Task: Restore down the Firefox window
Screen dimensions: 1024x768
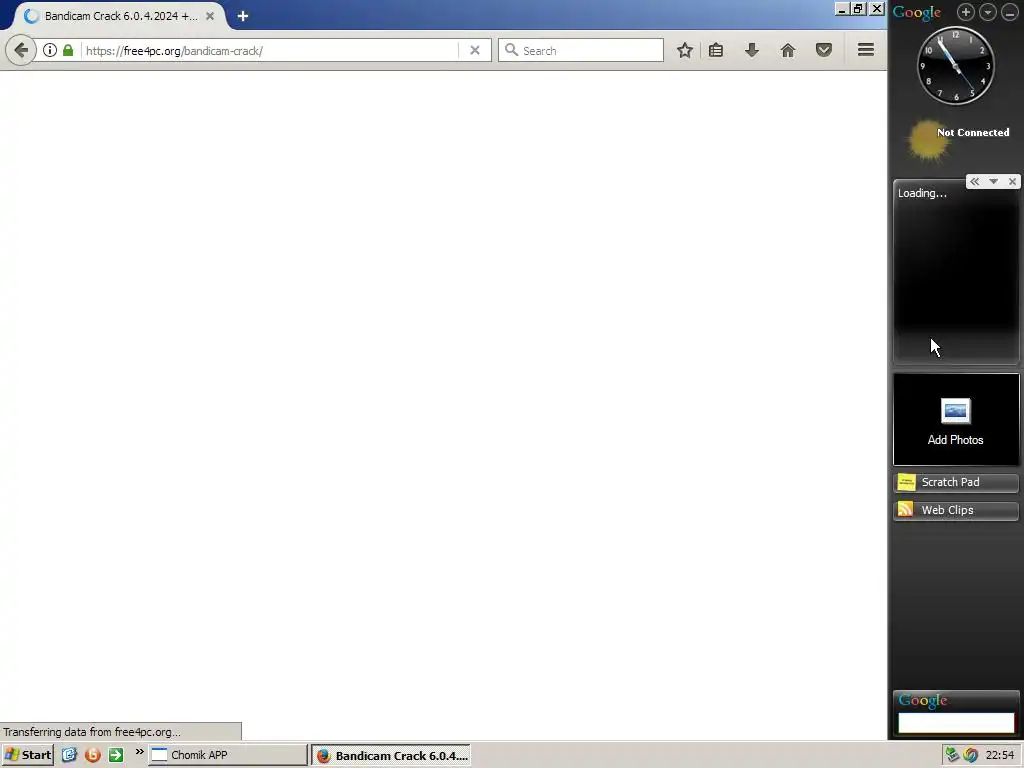Action: click(x=859, y=9)
